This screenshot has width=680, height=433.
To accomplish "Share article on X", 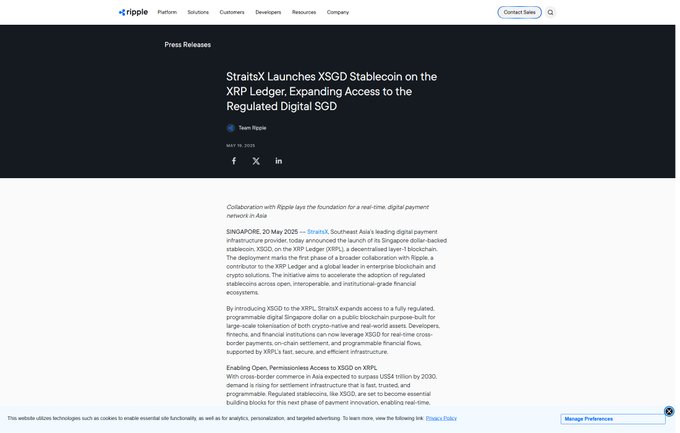I will point(256,161).
